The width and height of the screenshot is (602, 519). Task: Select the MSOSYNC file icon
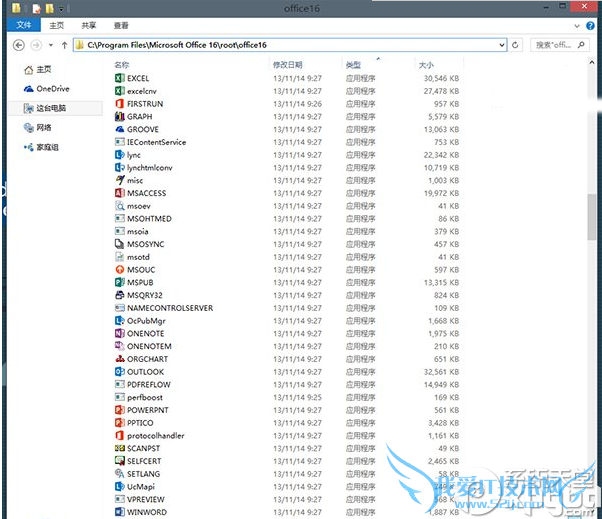click(x=120, y=244)
